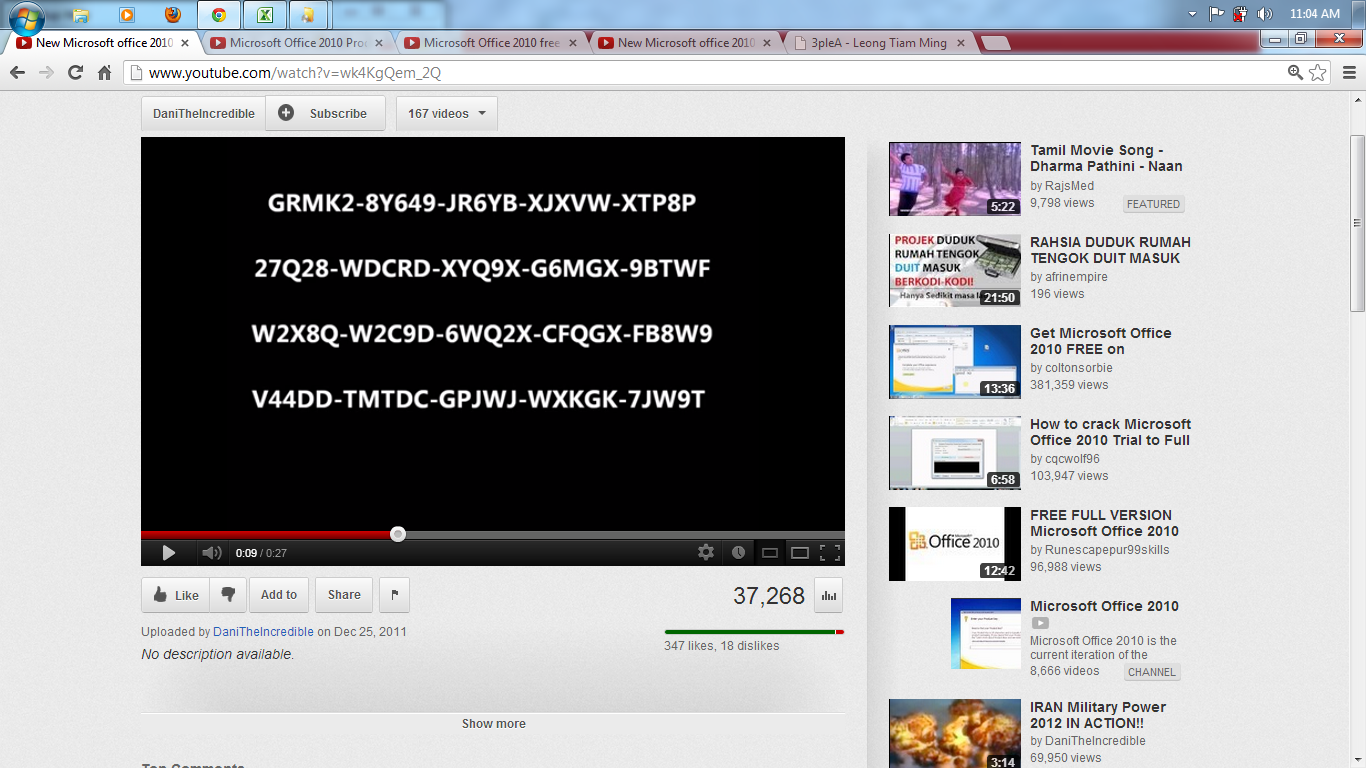Open Action Center flag icon in tray
Screen dimensions: 1366x768
coord(1217,14)
